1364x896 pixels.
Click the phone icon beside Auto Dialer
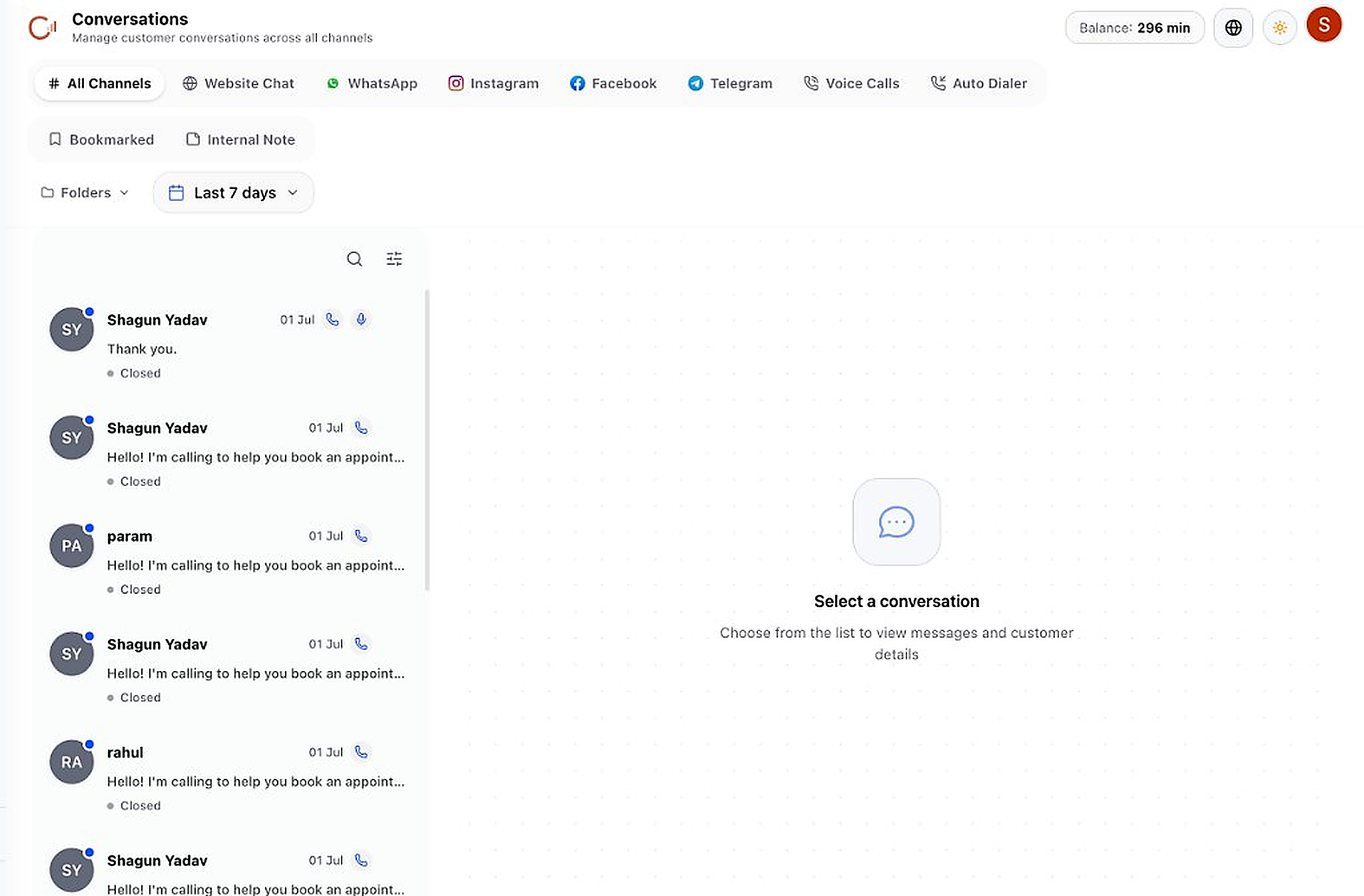[938, 83]
